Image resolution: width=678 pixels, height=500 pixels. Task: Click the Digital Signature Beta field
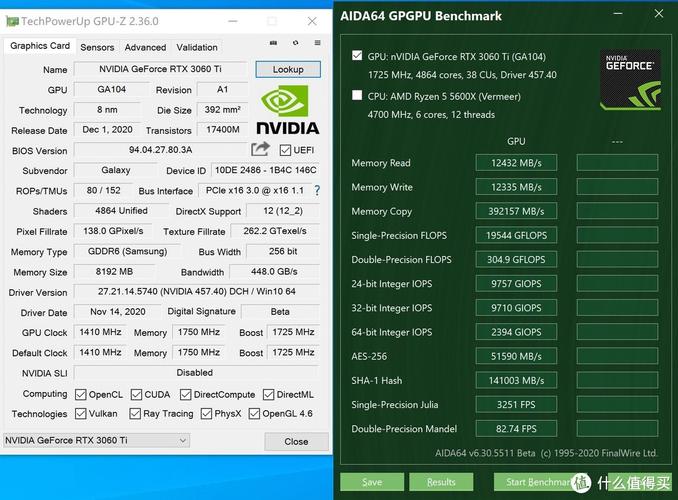point(280,312)
